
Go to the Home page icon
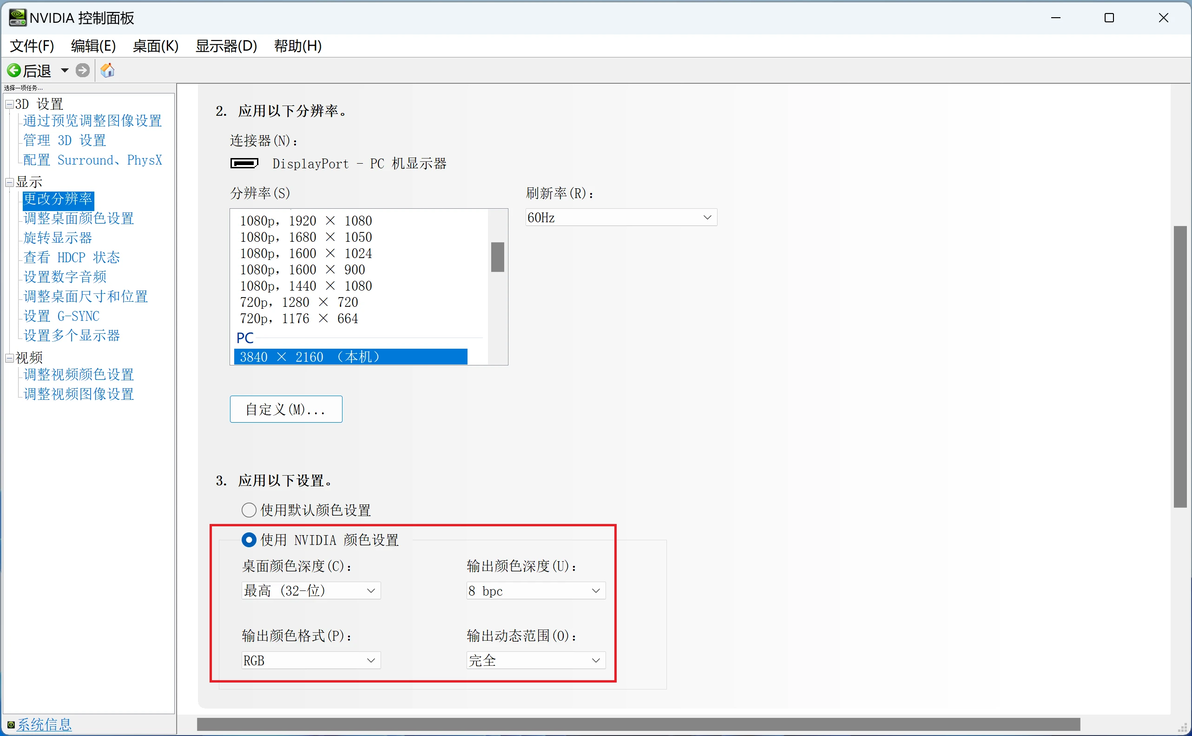[x=107, y=71]
